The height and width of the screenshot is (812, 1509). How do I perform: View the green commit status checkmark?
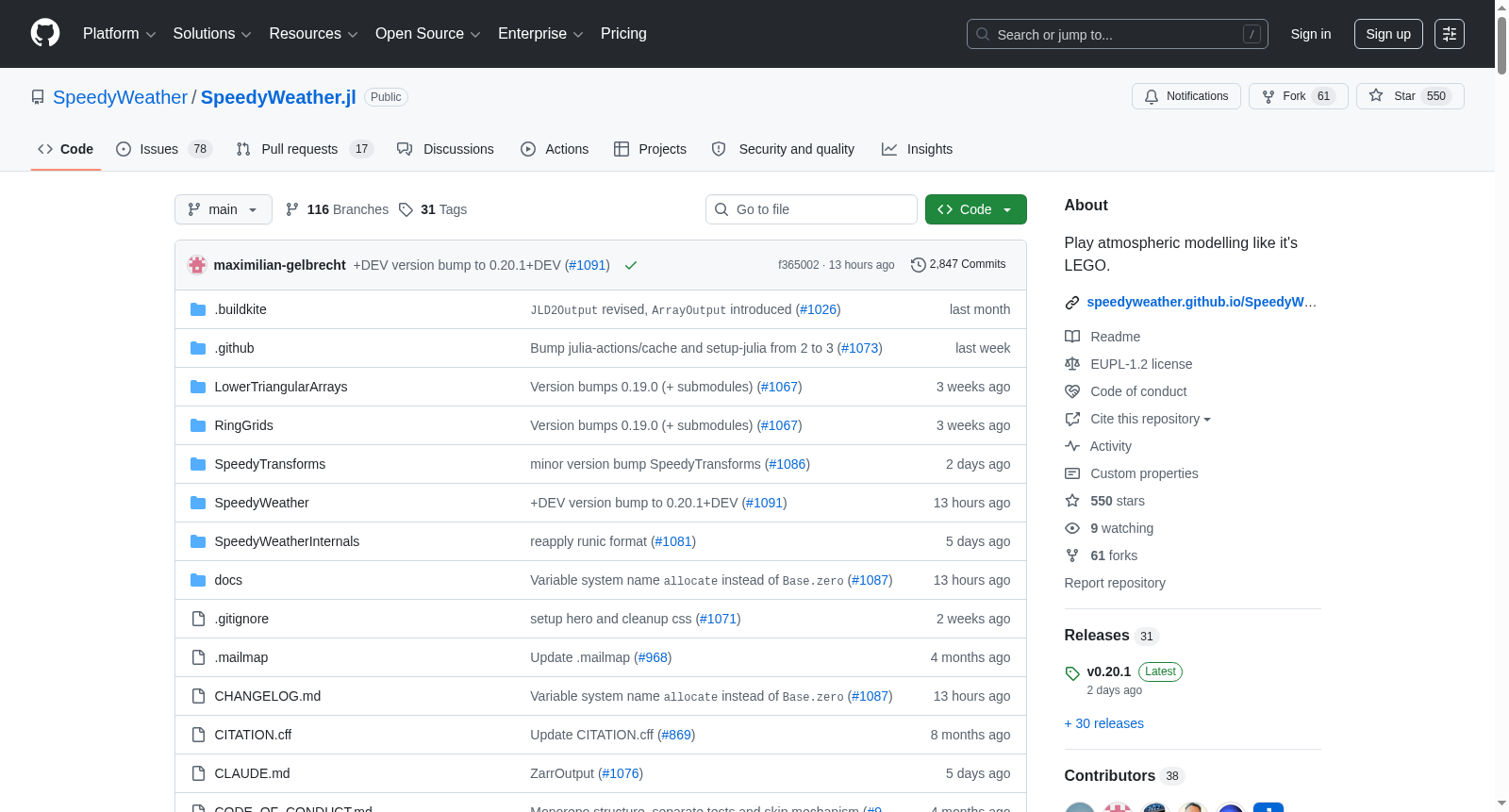coord(631,266)
